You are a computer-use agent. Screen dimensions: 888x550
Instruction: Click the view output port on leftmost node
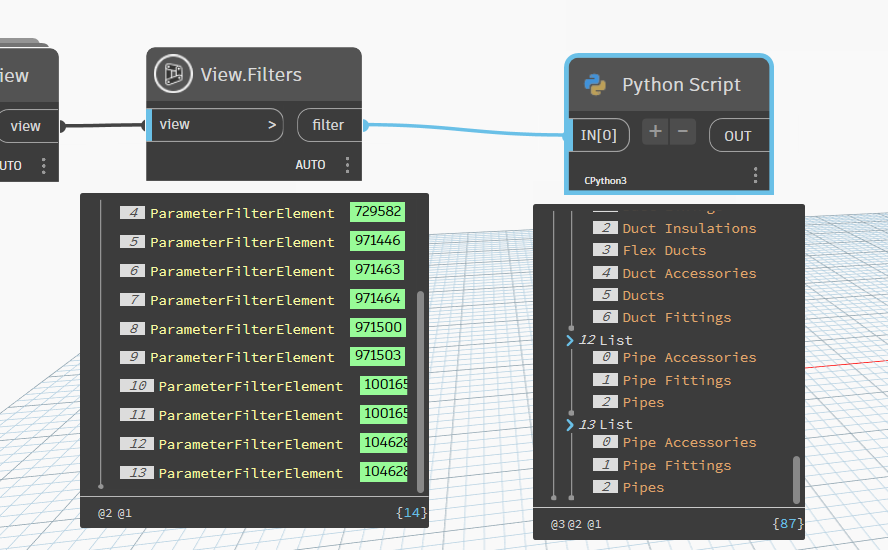click(28, 126)
